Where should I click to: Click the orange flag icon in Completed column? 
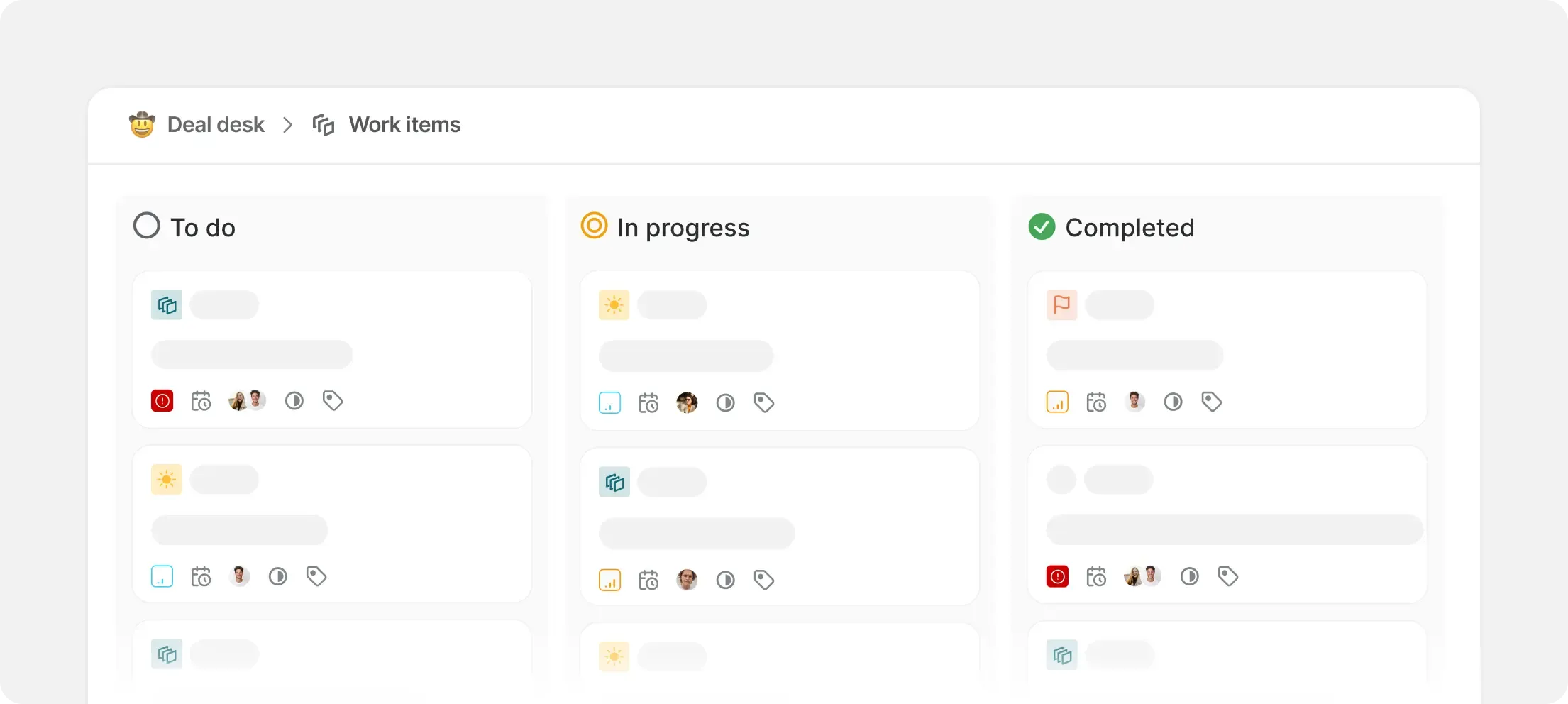(1061, 305)
